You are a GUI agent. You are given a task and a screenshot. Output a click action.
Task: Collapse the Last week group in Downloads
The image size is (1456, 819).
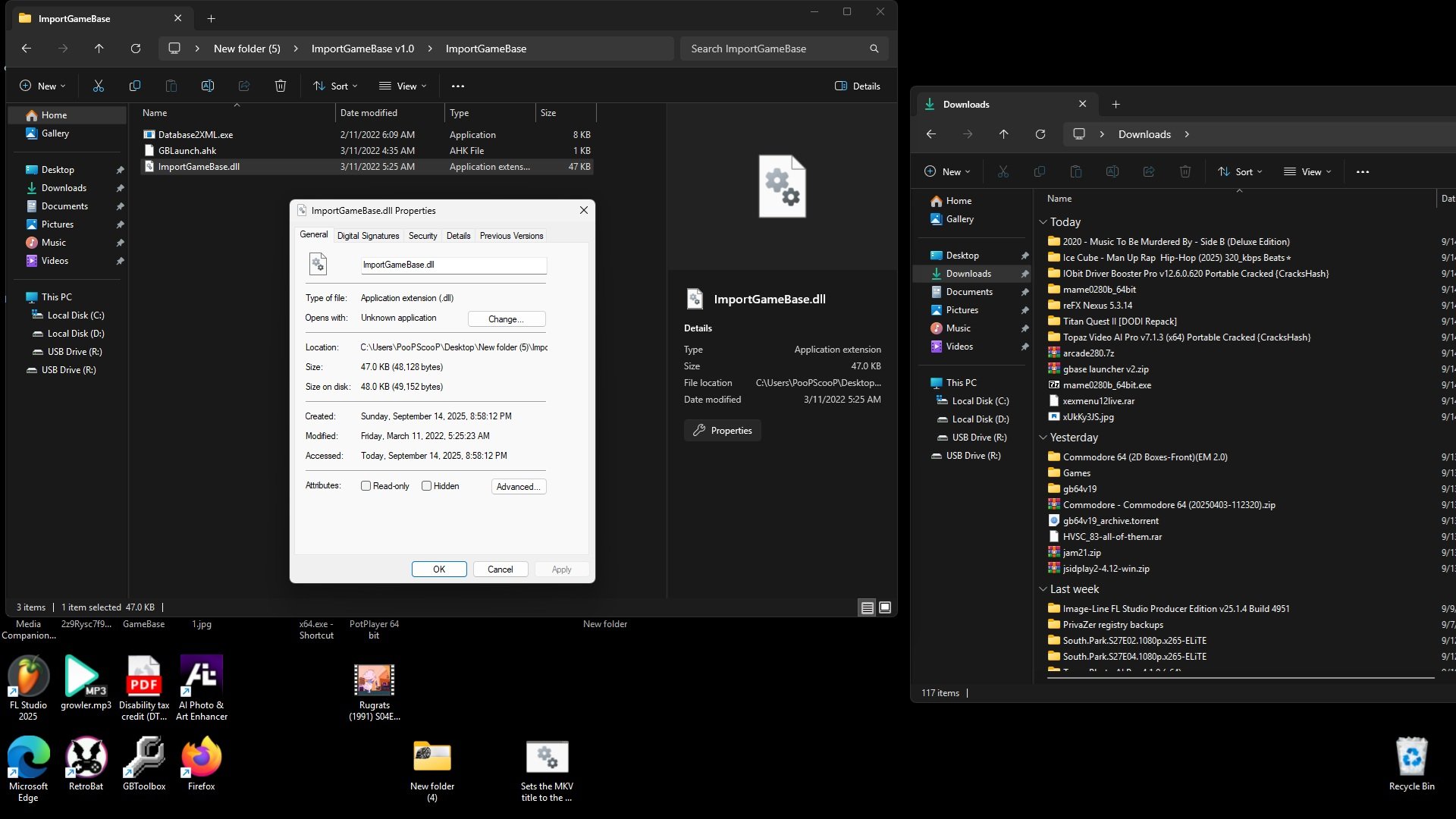(x=1043, y=589)
